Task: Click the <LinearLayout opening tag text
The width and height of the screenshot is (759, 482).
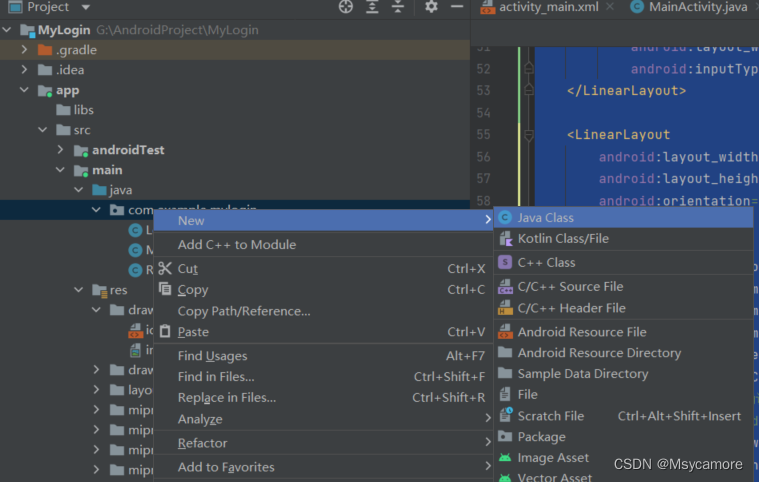Action: click(x=618, y=135)
